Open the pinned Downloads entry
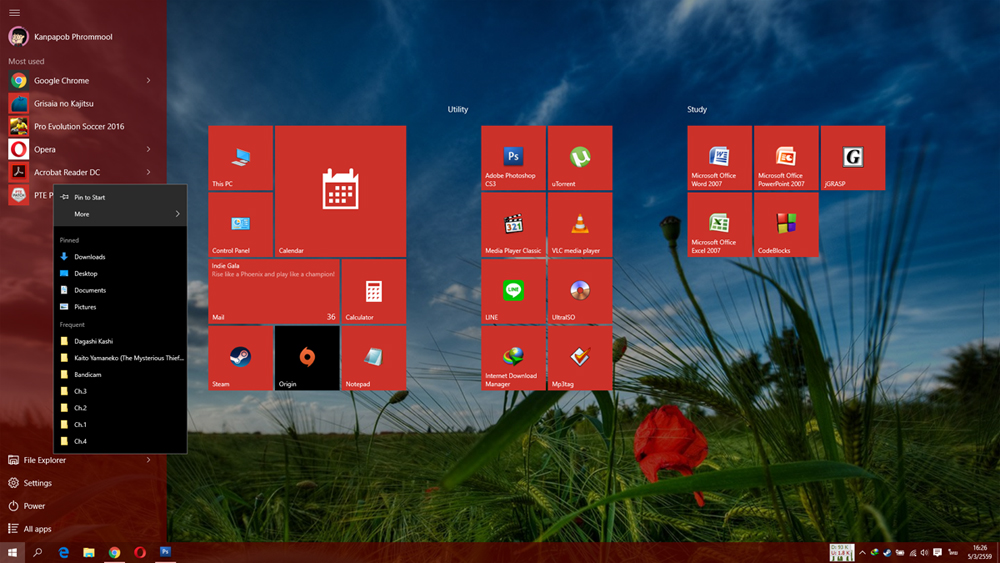 click(x=121, y=257)
